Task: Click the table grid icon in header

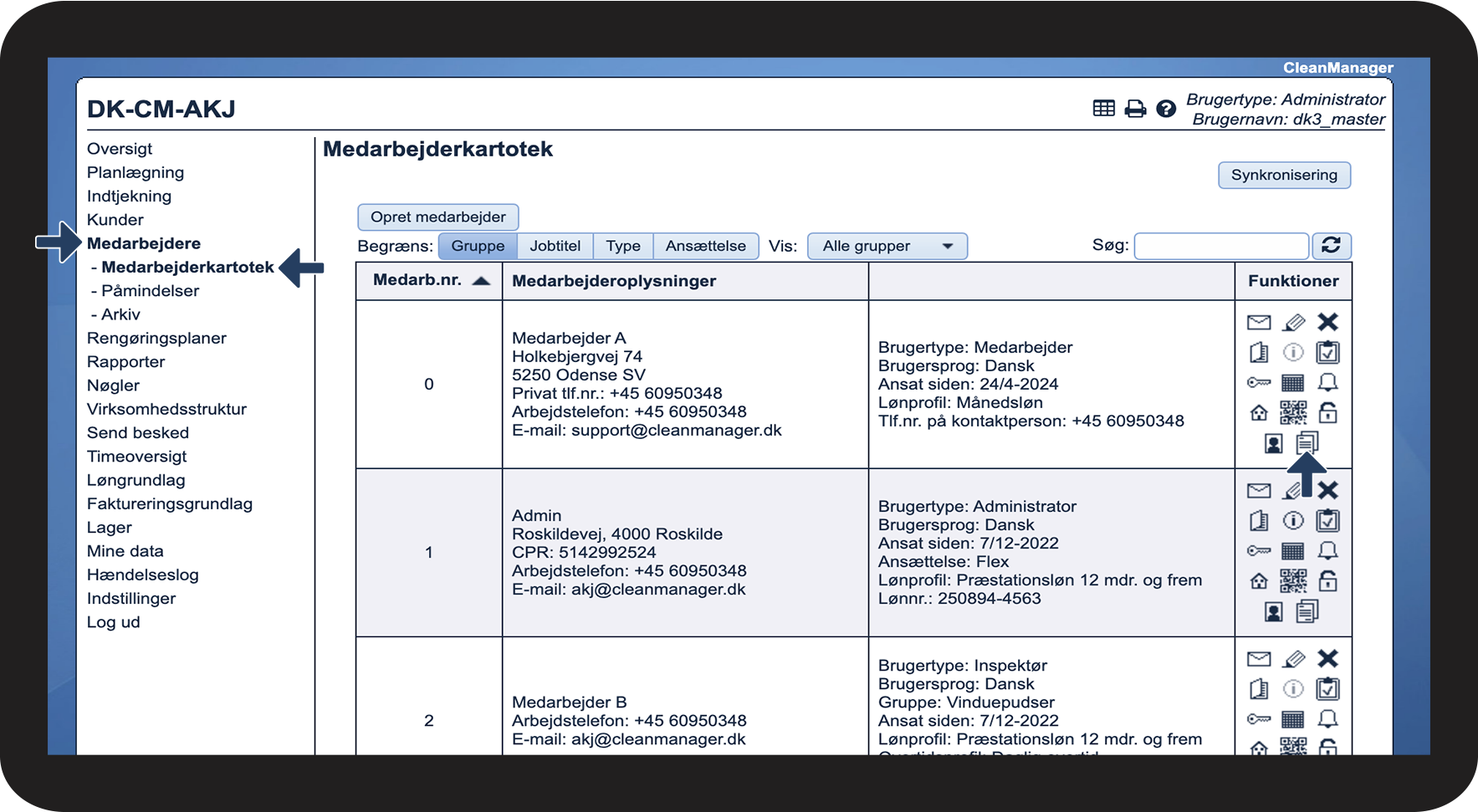Action: click(x=1104, y=109)
